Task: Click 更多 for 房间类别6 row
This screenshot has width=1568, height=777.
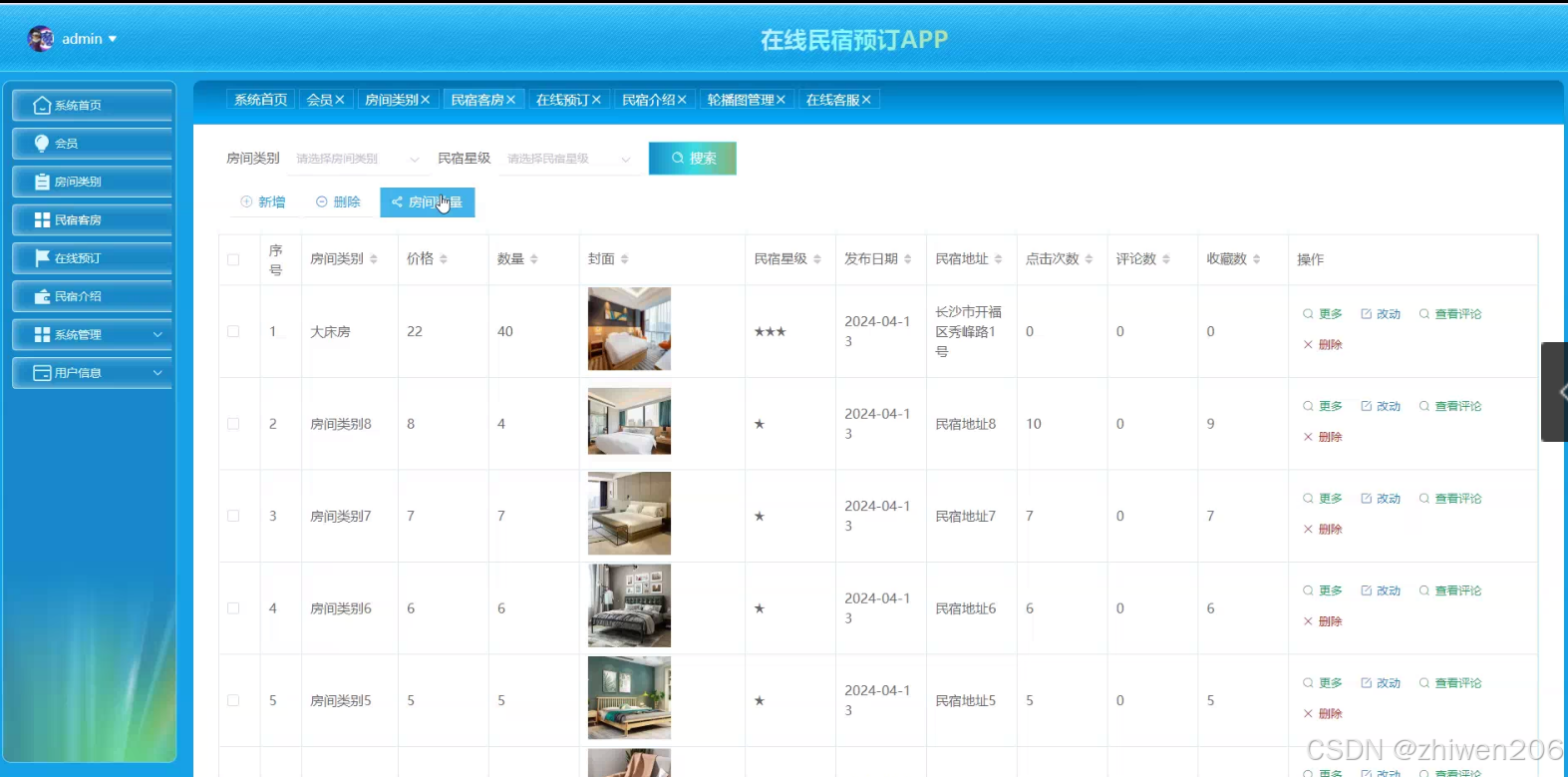Action: tap(1323, 590)
